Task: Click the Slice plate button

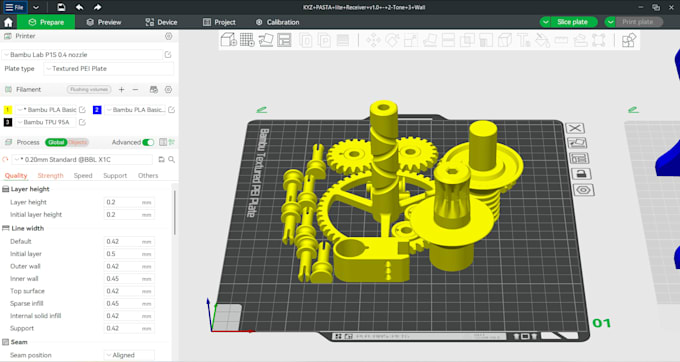Action: click(x=572, y=22)
